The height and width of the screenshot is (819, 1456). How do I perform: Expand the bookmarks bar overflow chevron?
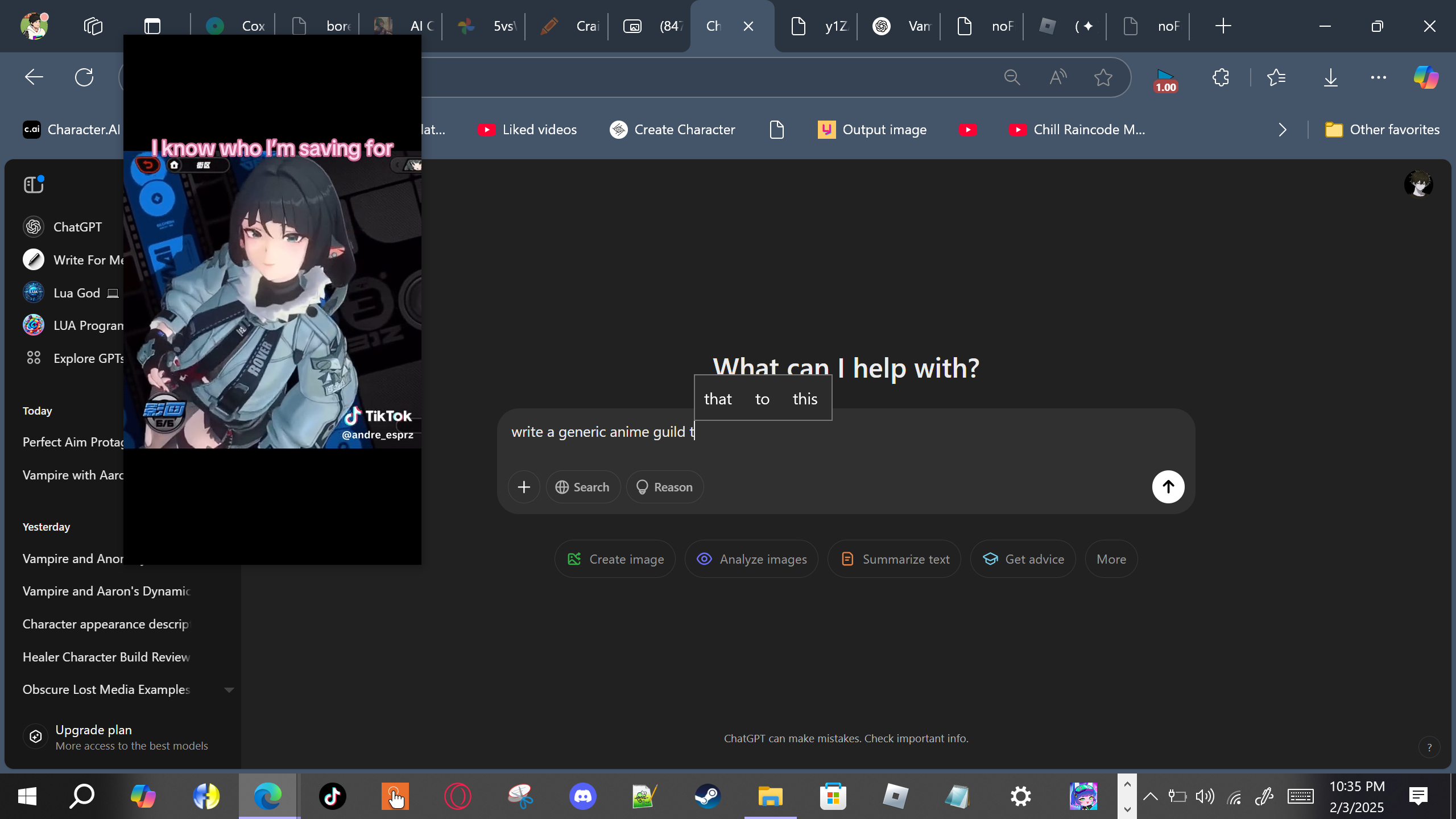click(x=1283, y=130)
